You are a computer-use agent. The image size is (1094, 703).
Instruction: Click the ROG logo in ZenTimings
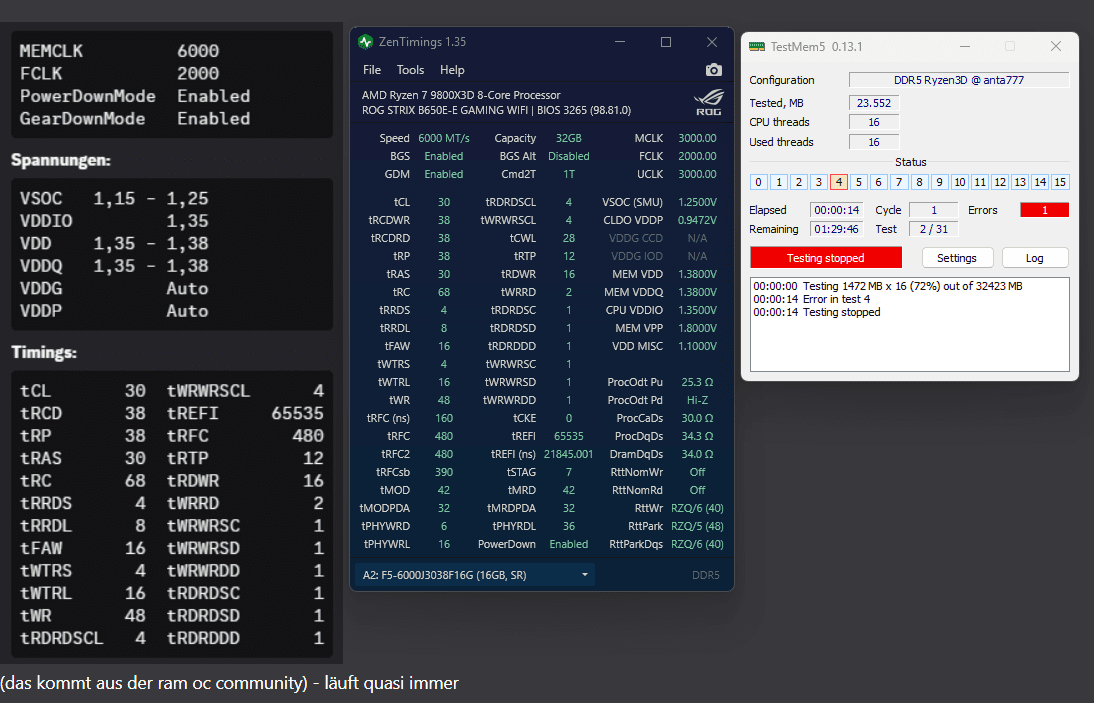click(709, 103)
